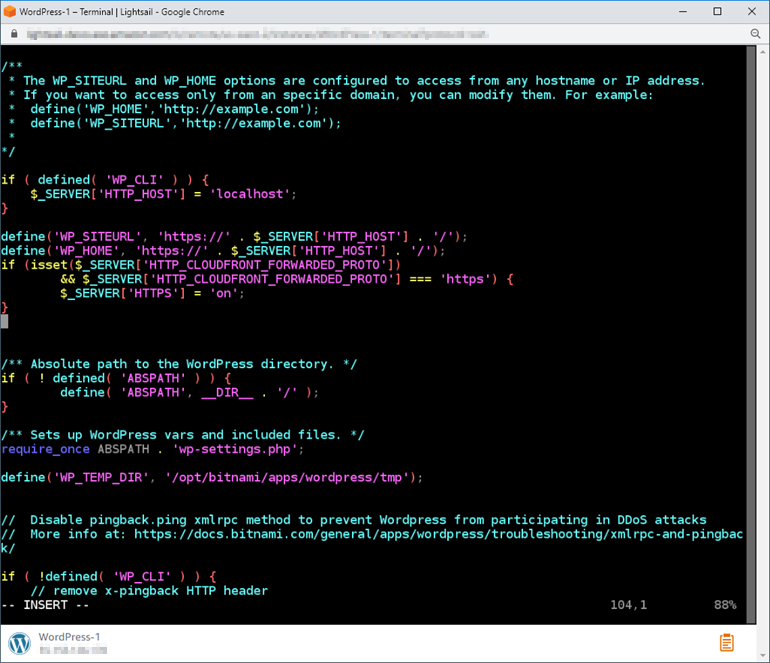The image size is (770, 663).
Task: Click the zoom magnifier icon in the address bar
Action: click(x=755, y=33)
